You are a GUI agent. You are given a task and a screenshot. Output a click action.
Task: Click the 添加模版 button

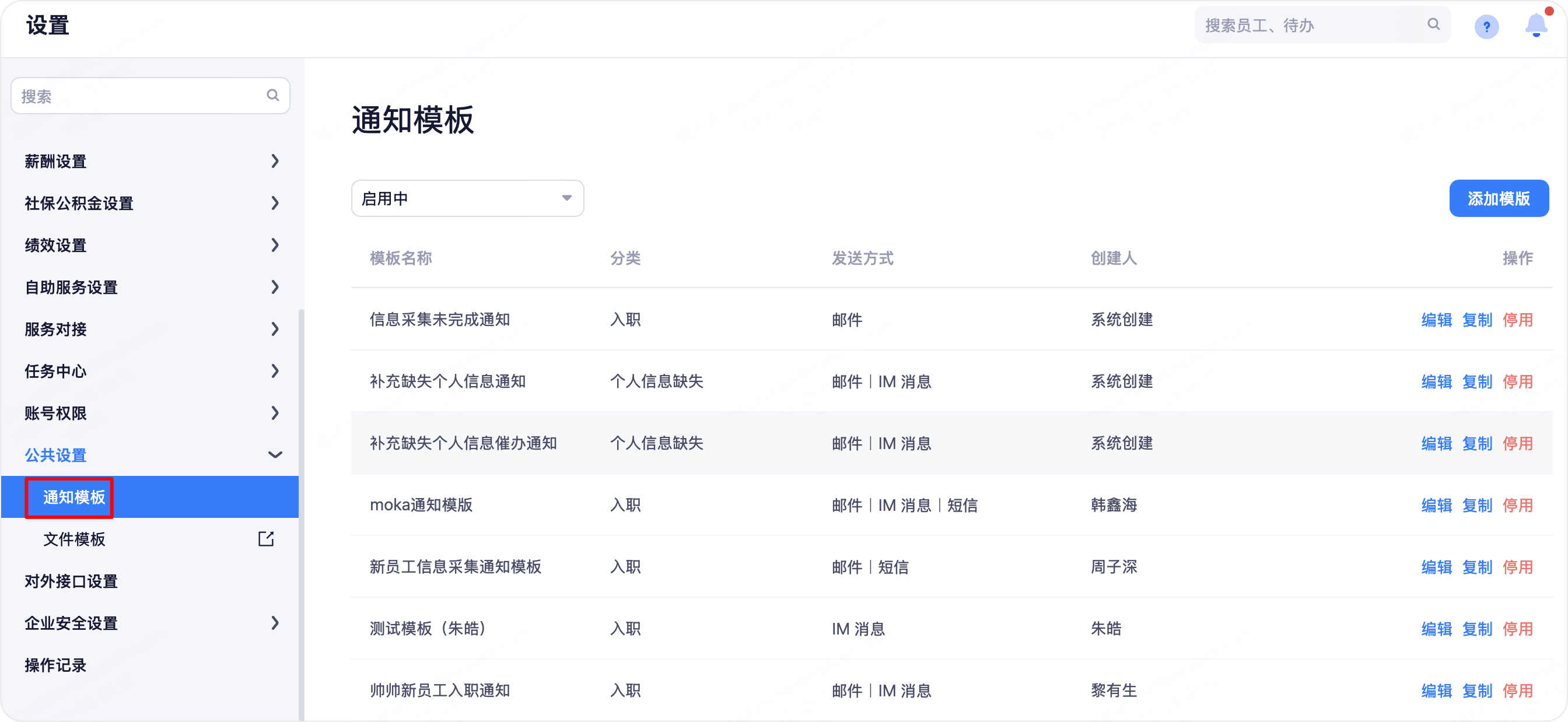coord(1498,198)
